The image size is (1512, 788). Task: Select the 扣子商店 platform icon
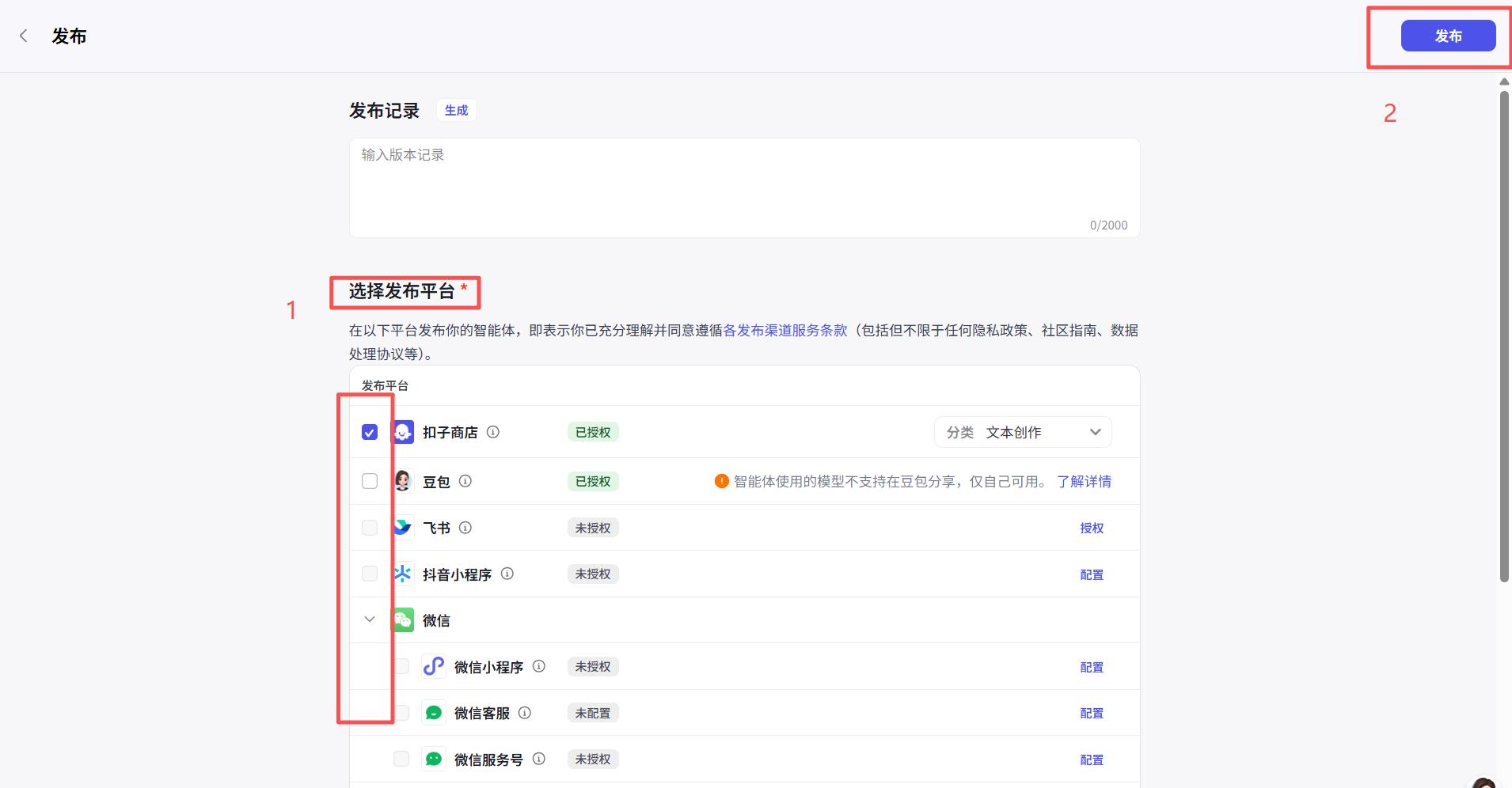pyautogui.click(x=403, y=432)
